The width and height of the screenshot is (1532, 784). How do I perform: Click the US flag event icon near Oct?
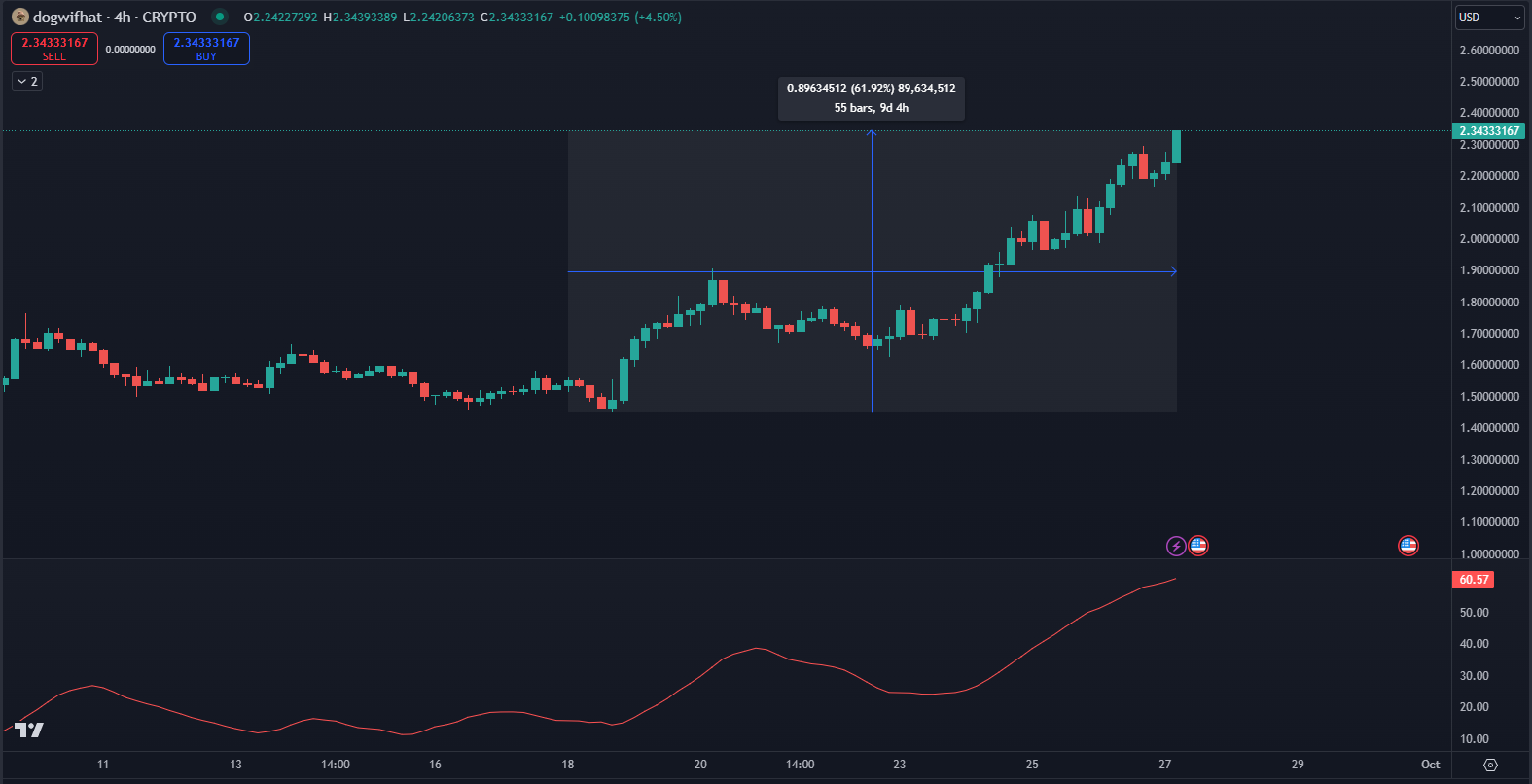click(x=1407, y=546)
